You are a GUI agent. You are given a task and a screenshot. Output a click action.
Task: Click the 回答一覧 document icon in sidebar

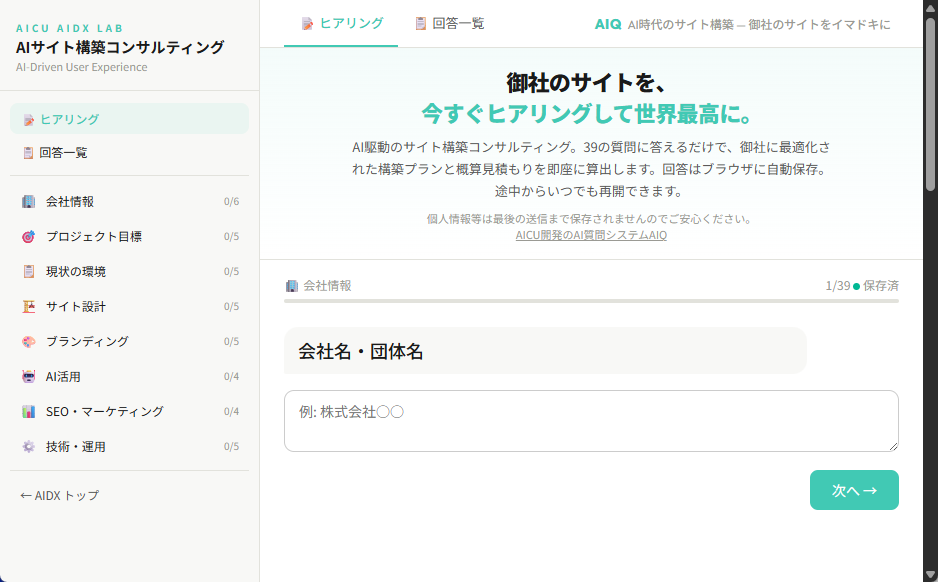pyautogui.click(x=30, y=152)
